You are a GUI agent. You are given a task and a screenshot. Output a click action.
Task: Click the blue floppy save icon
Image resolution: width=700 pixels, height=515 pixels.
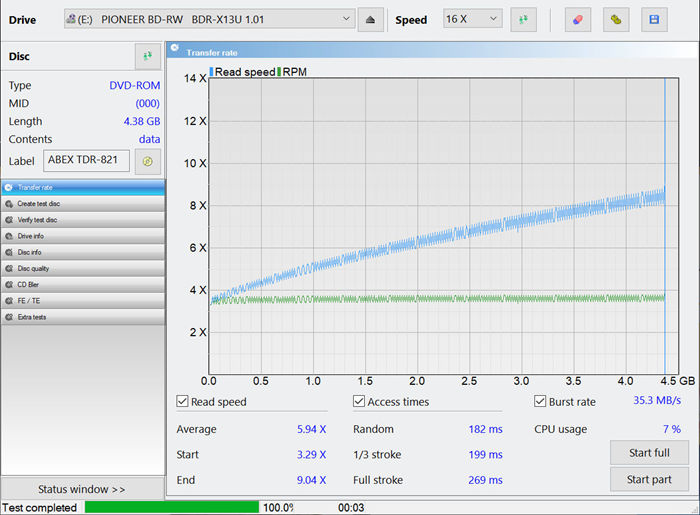[x=654, y=20]
